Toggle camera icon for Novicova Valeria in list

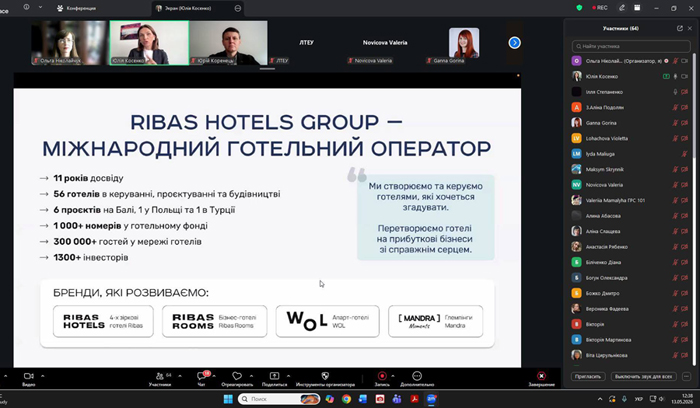point(684,185)
